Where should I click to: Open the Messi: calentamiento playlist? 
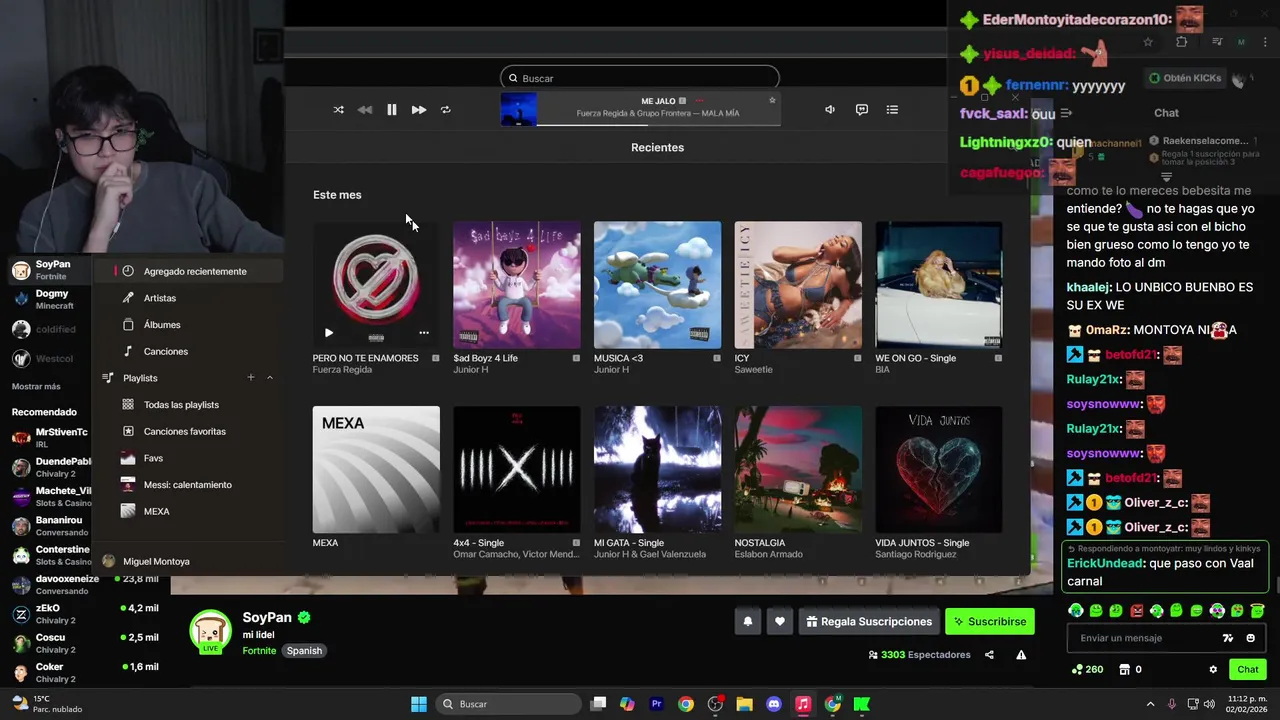click(x=188, y=485)
